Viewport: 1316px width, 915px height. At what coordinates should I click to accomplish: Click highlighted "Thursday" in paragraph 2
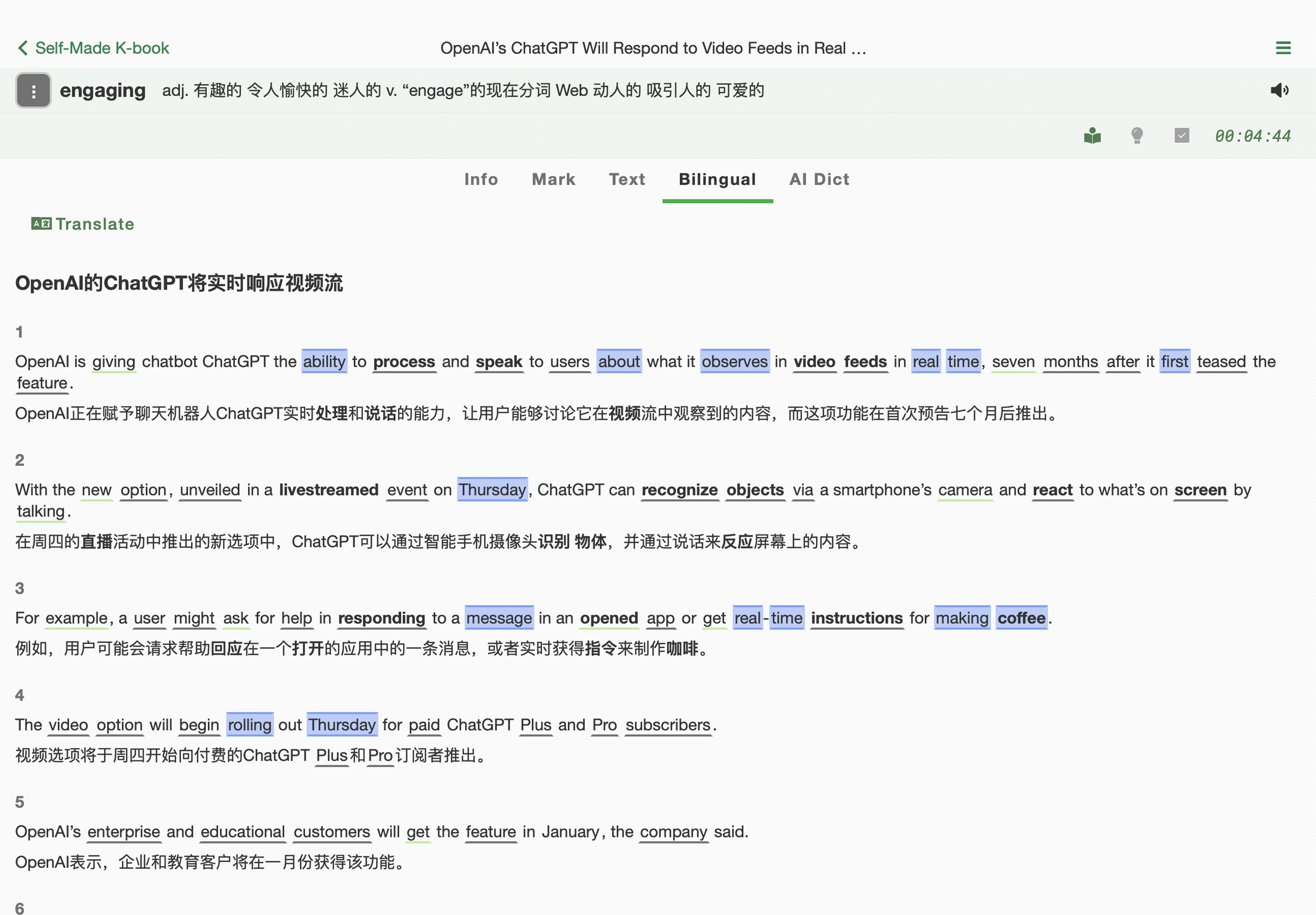point(492,490)
